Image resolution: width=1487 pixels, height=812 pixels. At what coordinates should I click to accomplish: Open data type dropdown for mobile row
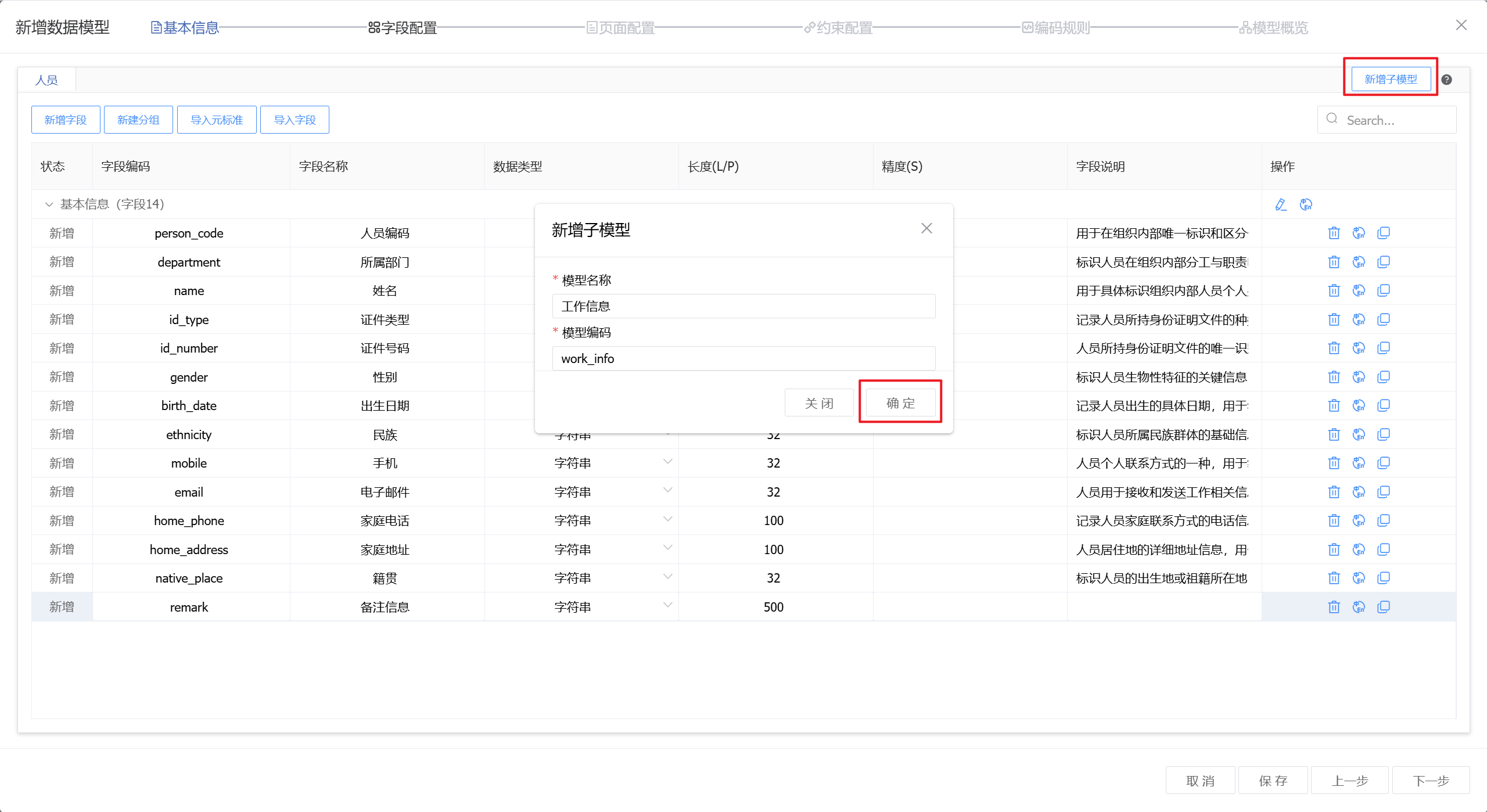coord(667,462)
